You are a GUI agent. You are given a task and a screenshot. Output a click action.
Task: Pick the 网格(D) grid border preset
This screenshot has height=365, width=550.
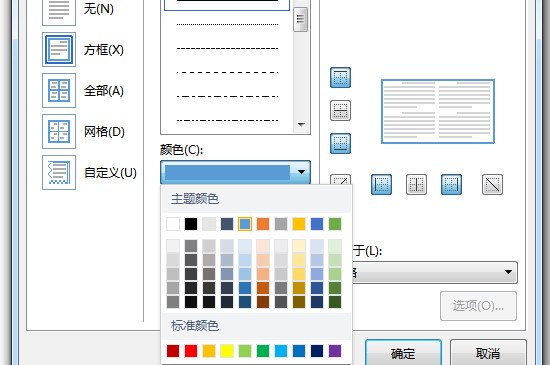point(59,131)
